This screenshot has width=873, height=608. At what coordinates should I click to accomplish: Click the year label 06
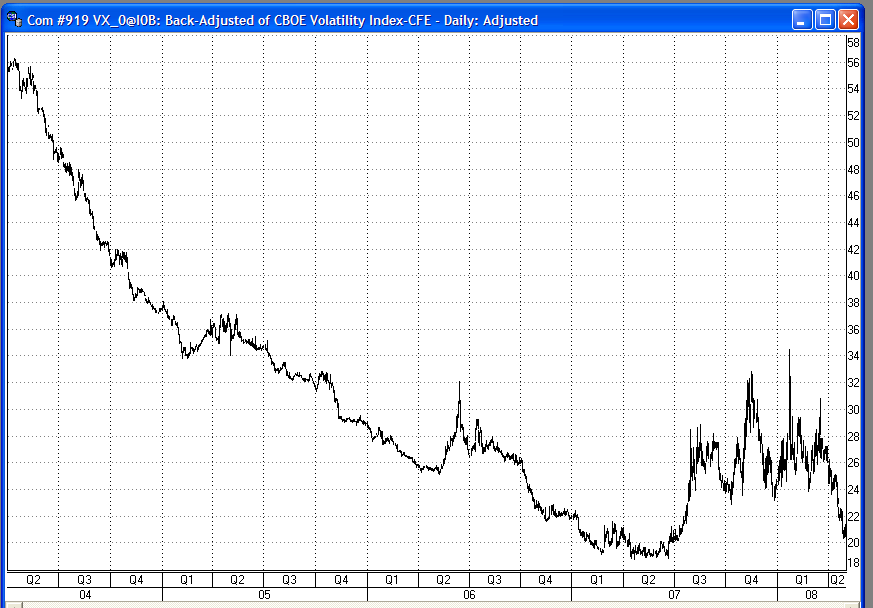coord(468,594)
